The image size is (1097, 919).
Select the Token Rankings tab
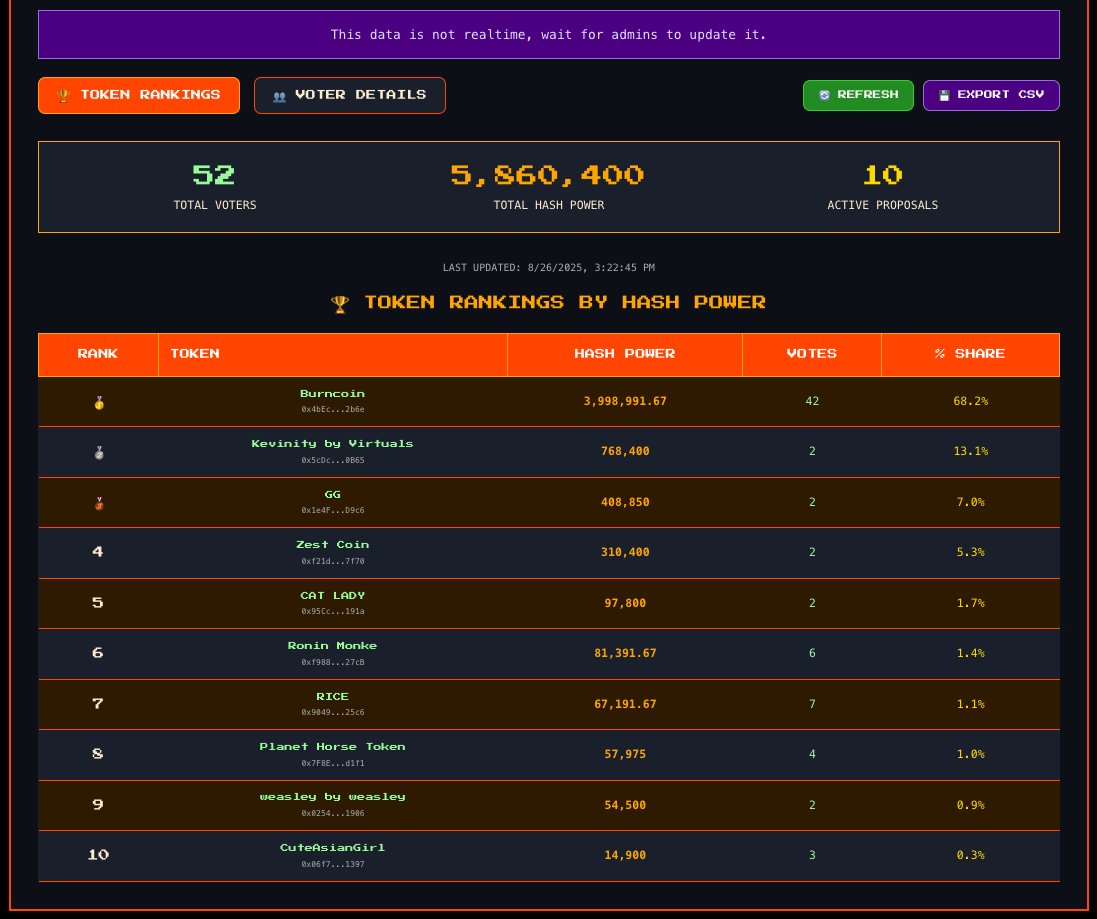139,95
